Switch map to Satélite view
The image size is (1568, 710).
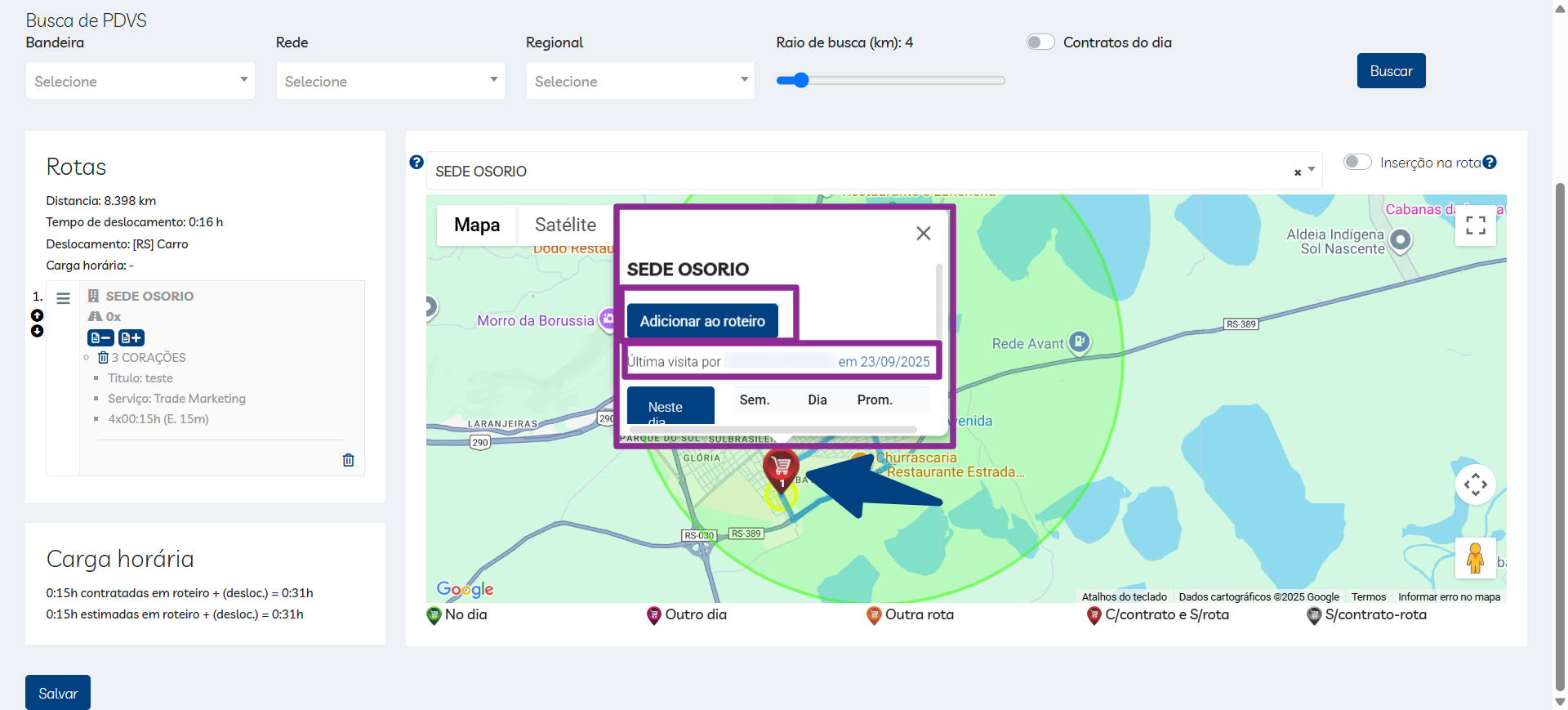[565, 225]
